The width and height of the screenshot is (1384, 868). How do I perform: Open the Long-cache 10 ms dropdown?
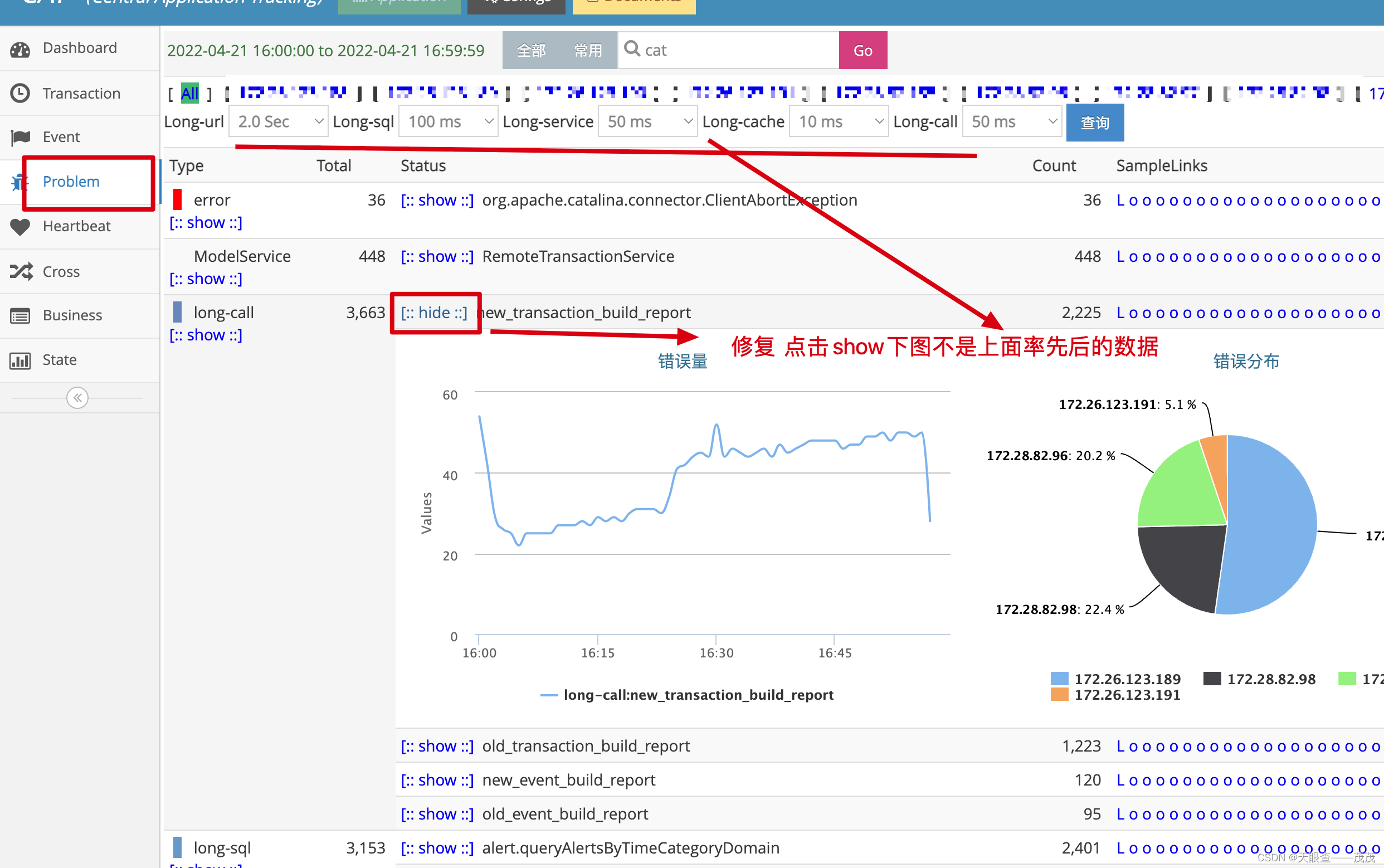[x=838, y=121]
